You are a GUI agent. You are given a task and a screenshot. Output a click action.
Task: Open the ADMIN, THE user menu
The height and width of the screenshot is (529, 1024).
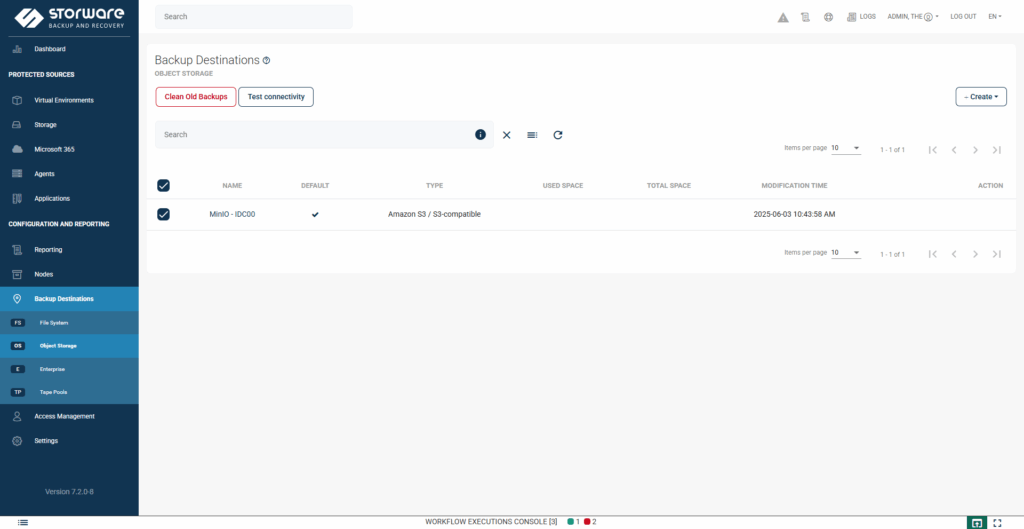click(912, 17)
